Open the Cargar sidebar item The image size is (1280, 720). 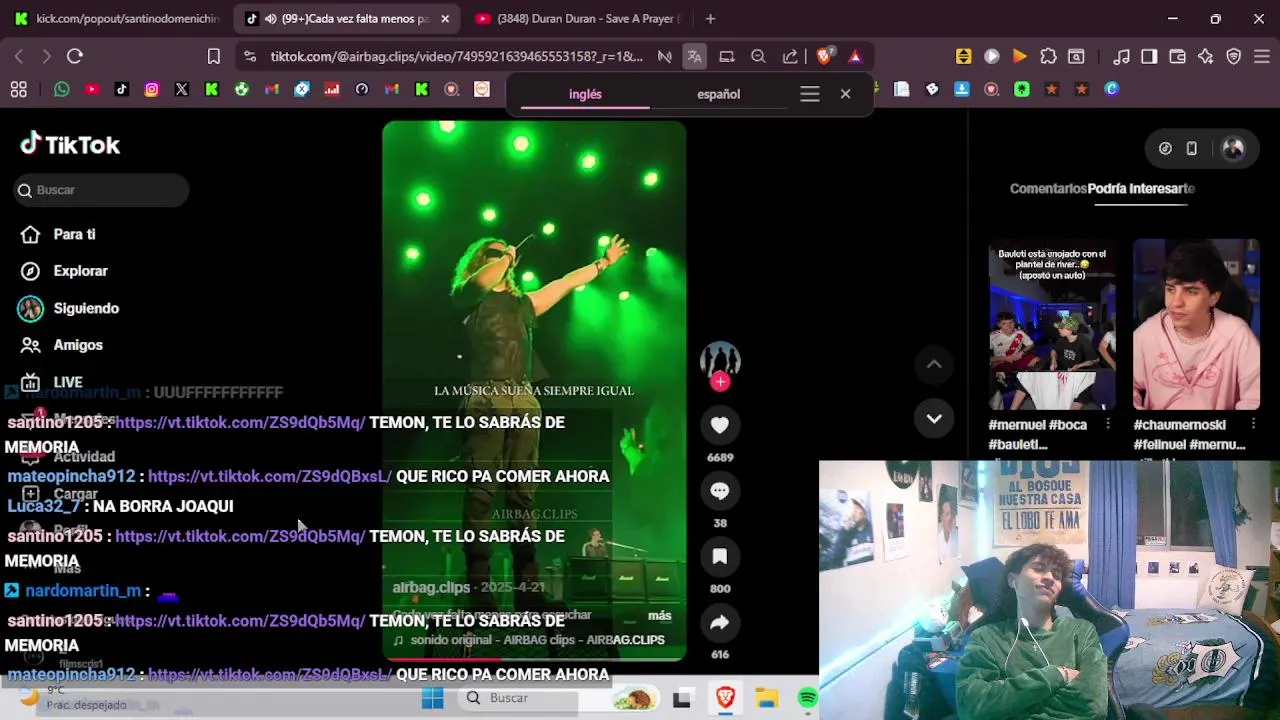point(60,494)
